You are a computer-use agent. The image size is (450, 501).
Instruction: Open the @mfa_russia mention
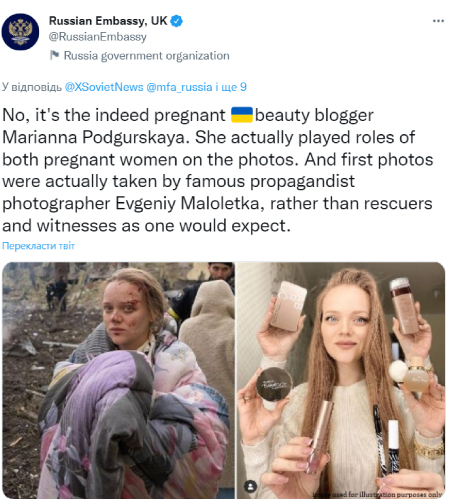pos(179,87)
